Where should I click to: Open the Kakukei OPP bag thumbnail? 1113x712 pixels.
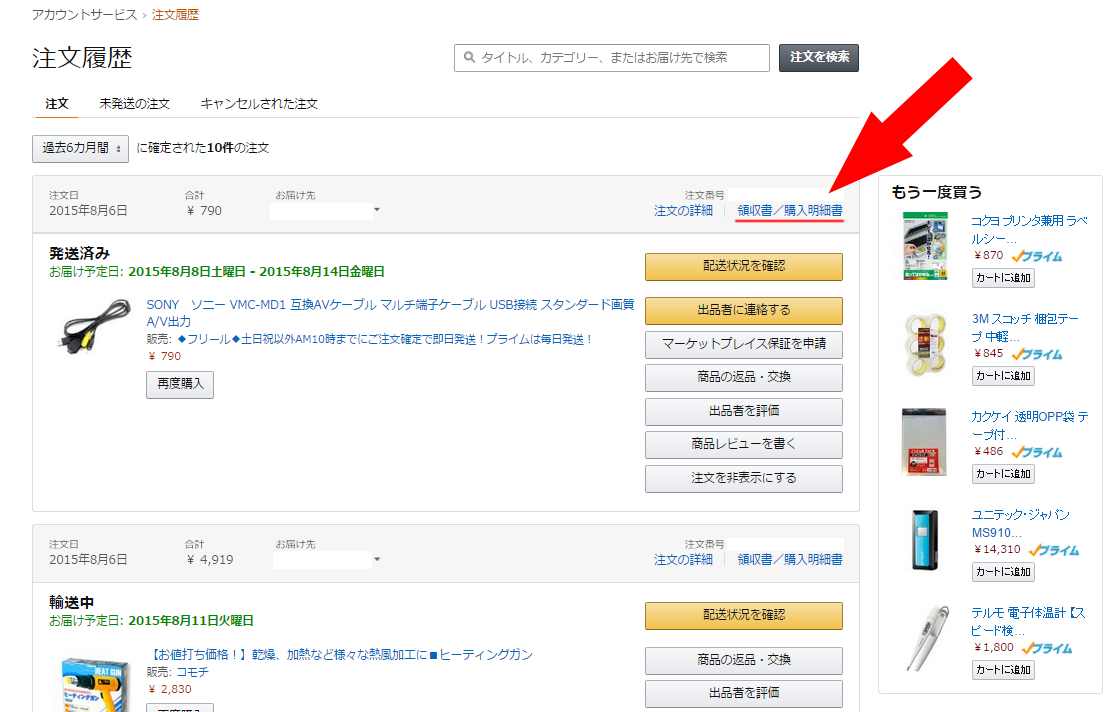924,442
